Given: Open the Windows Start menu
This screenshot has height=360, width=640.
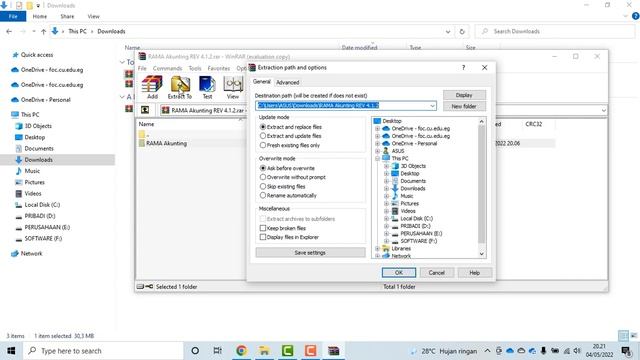Looking at the screenshot, I should (11, 351).
